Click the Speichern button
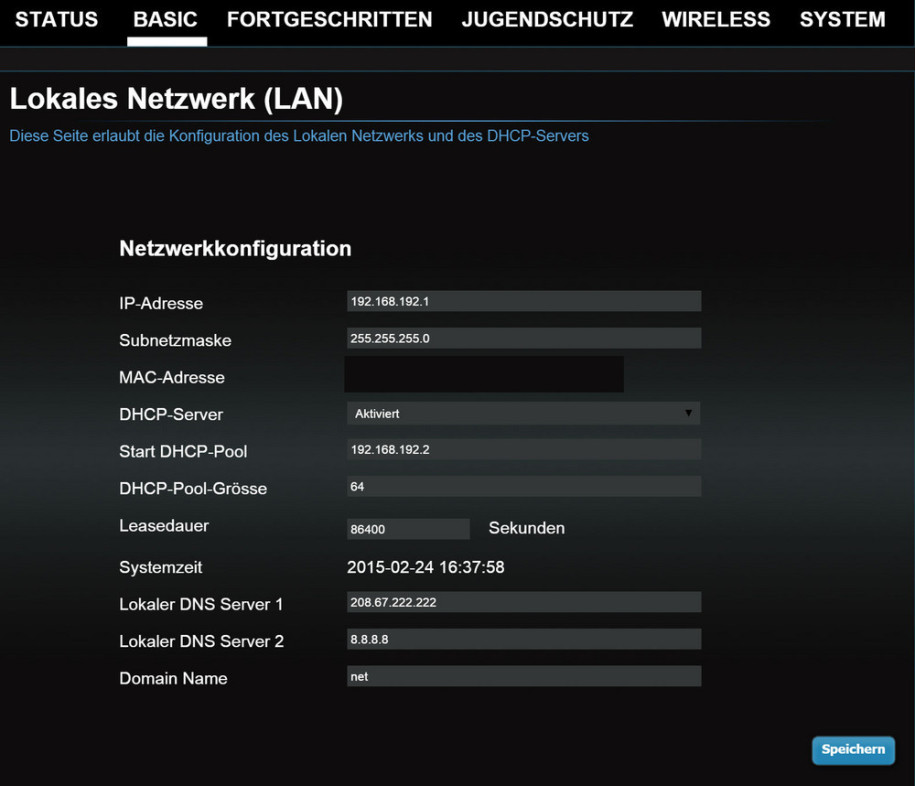915x786 pixels. click(853, 750)
